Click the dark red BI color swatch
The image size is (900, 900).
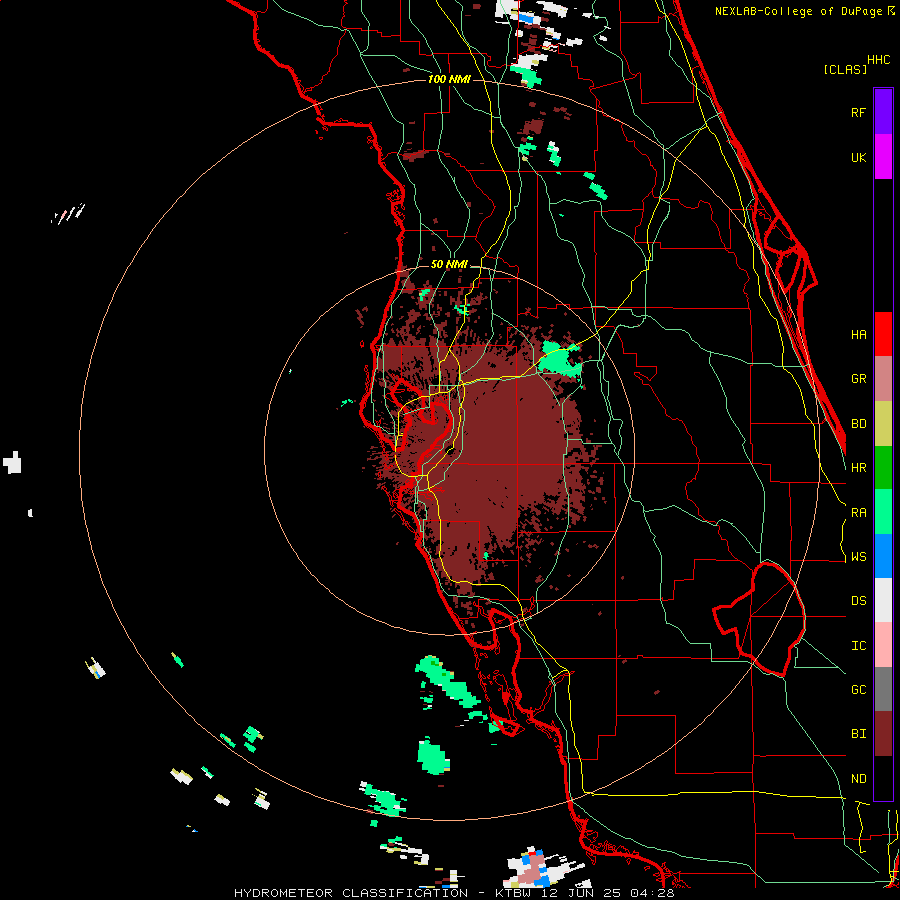click(x=883, y=734)
